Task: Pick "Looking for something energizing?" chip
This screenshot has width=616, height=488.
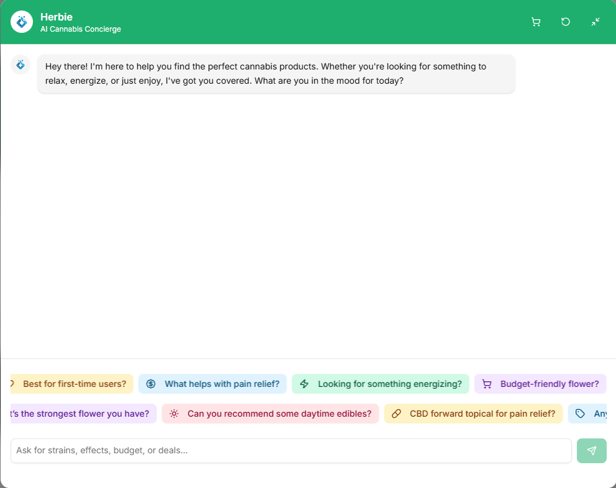Action: click(x=389, y=384)
